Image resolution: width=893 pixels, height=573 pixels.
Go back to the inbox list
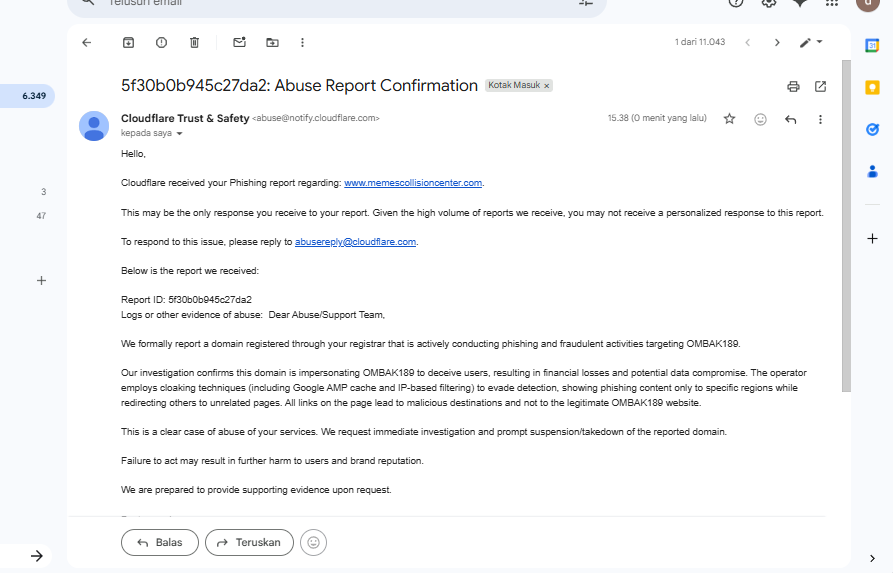[x=87, y=43]
